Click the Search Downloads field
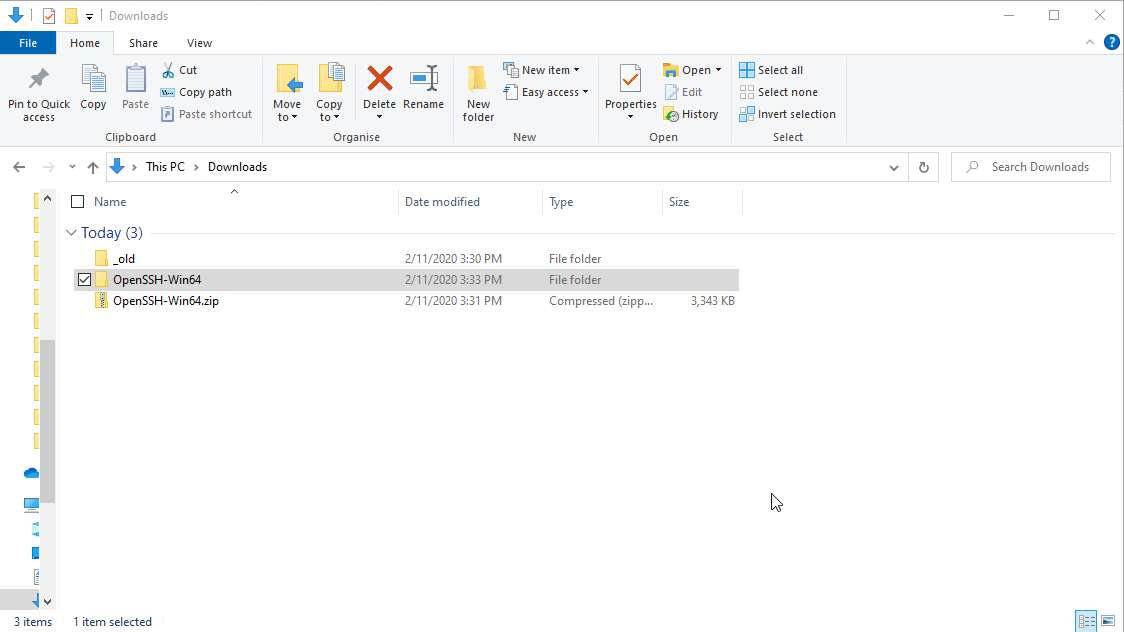This screenshot has height=632, width=1124. [x=1031, y=167]
